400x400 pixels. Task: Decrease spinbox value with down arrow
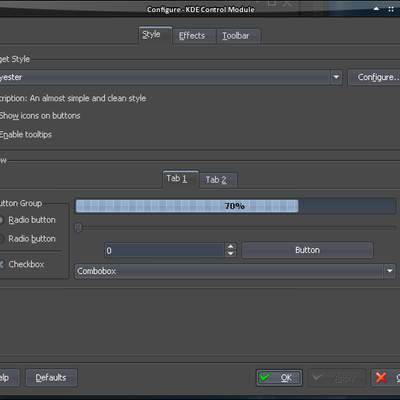coord(231,254)
